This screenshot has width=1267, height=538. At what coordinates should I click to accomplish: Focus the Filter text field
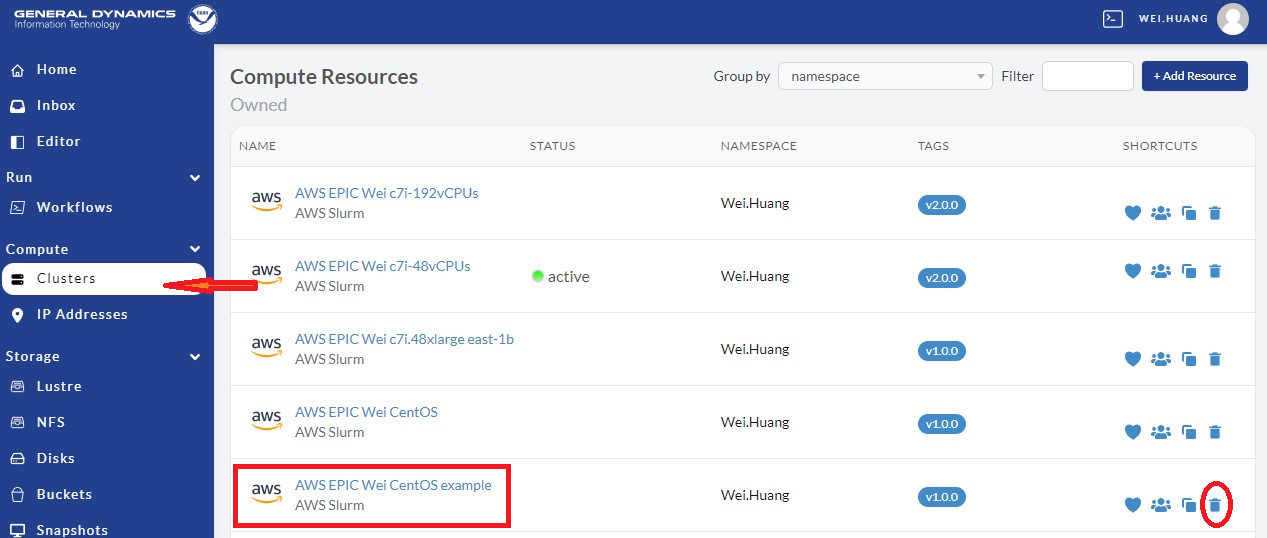[1087, 76]
